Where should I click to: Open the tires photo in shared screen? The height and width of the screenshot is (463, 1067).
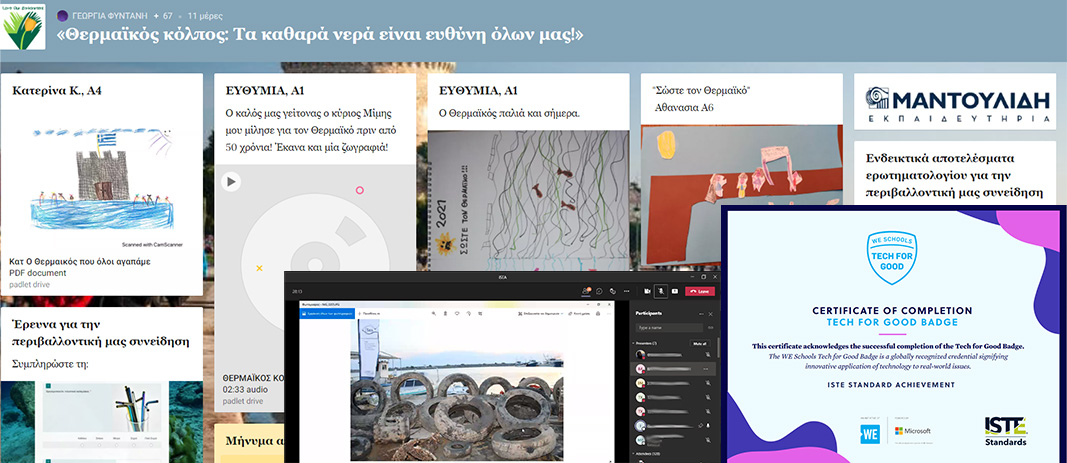(457, 391)
